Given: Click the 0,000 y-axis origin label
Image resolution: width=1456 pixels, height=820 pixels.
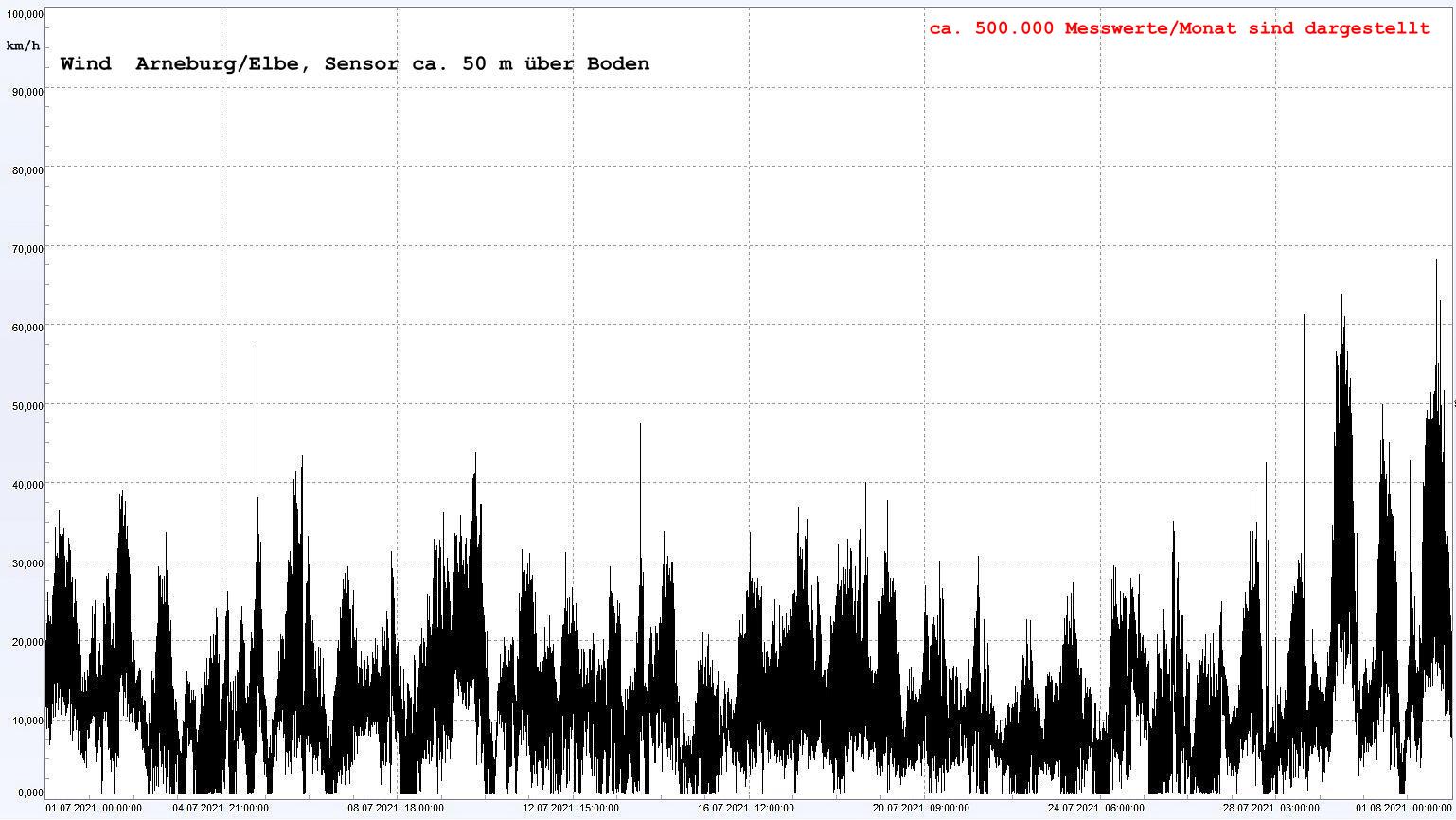Looking at the screenshot, I should (x=28, y=793).
